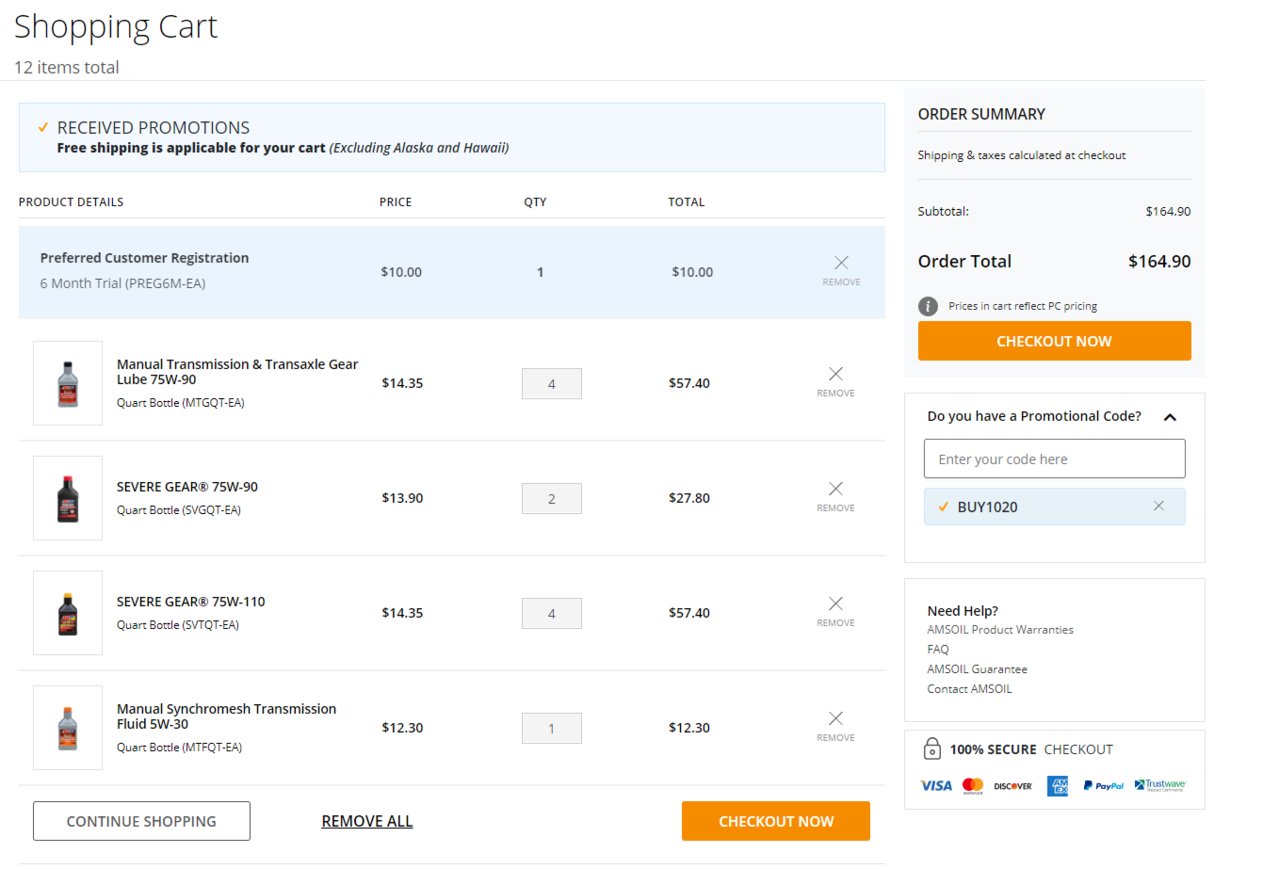Click the Shopping Cart page heading

116,27
